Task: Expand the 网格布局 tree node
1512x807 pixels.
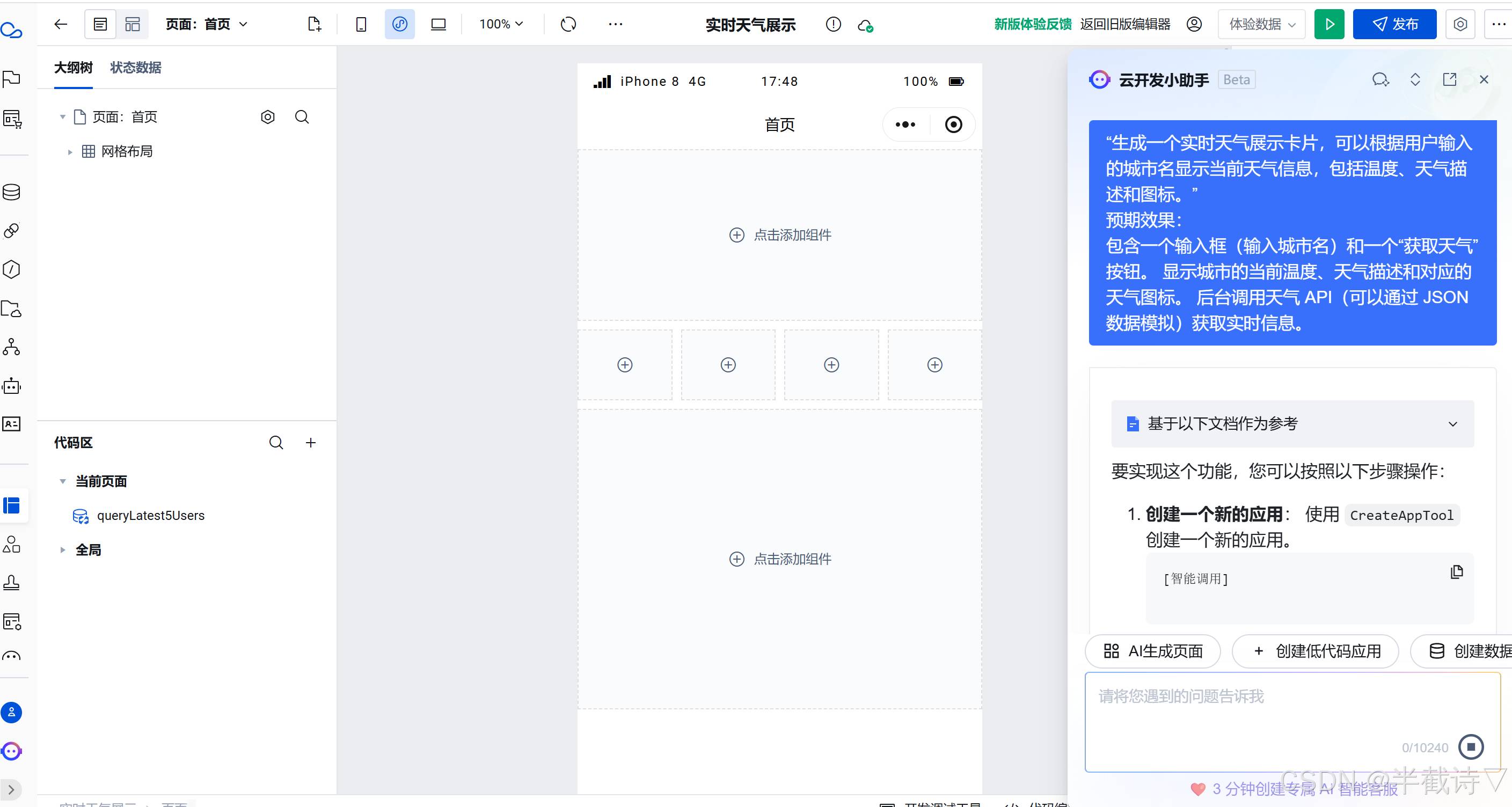Action: point(70,152)
